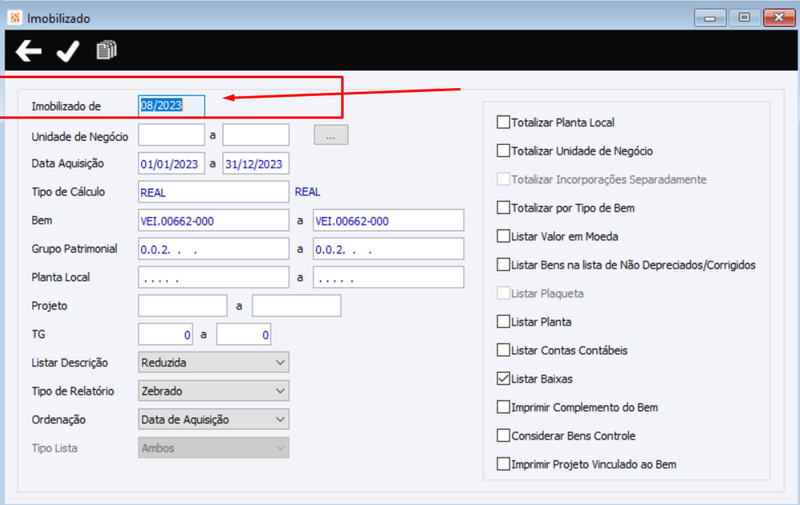Screen dimensions: 800x505
Task: Click the copy documents toolbar icon
Action: point(107,50)
